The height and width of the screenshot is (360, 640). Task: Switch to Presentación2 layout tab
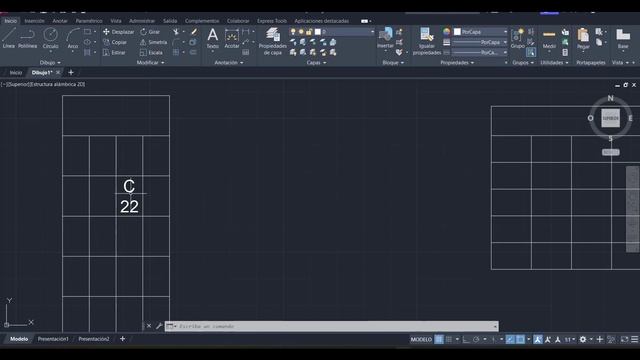(x=94, y=339)
